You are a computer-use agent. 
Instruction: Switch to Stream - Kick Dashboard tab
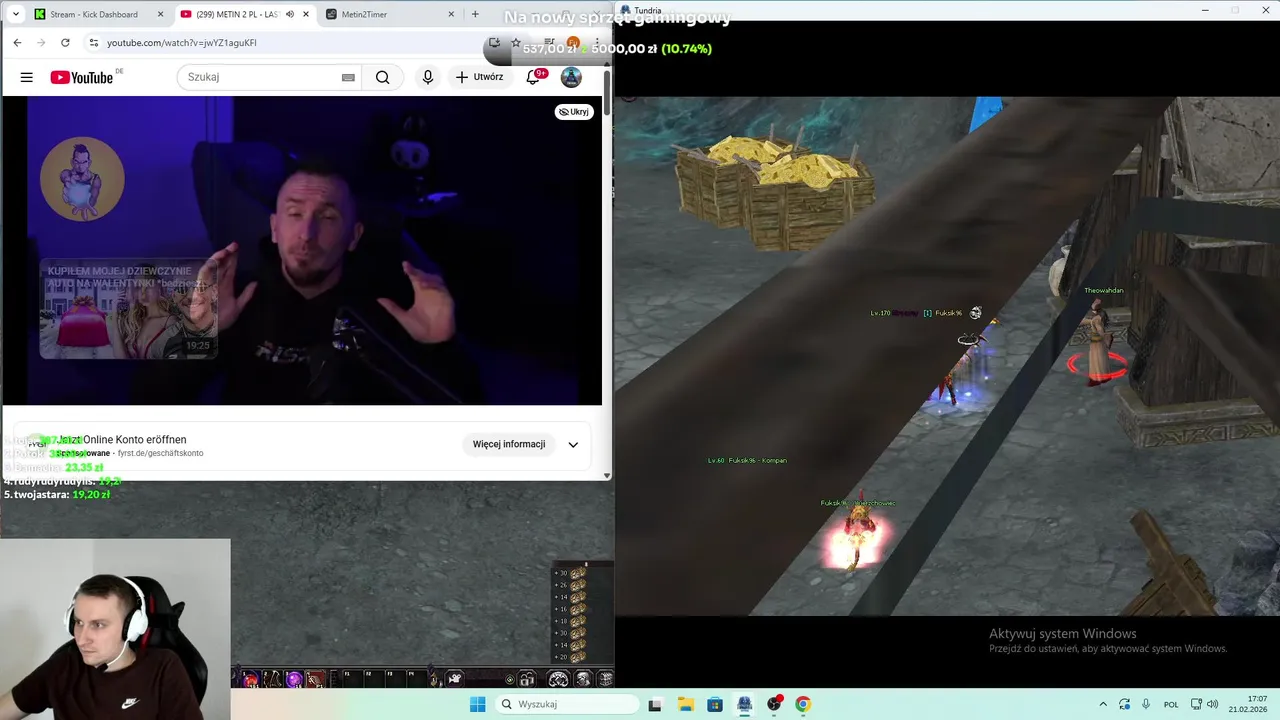tap(98, 14)
